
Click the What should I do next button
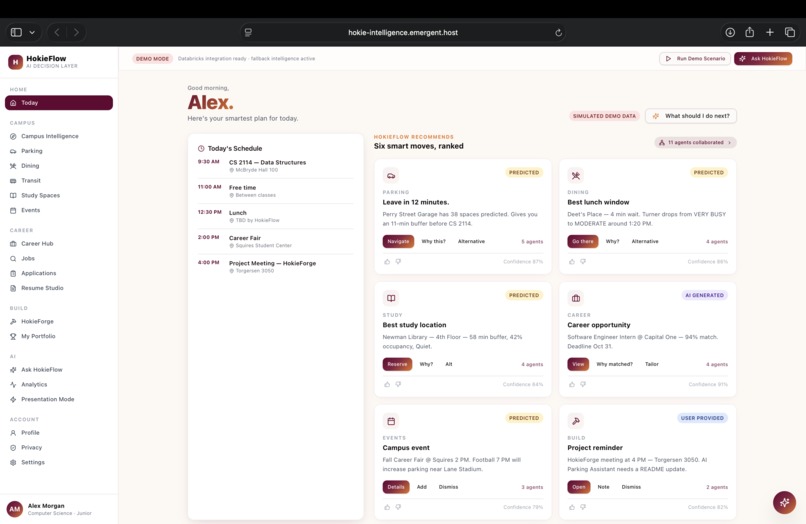click(x=691, y=116)
